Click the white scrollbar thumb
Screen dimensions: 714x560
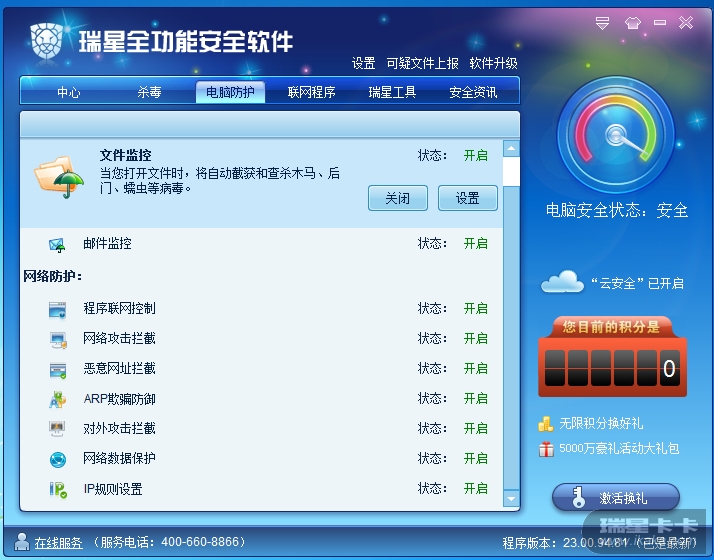tap(511, 171)
